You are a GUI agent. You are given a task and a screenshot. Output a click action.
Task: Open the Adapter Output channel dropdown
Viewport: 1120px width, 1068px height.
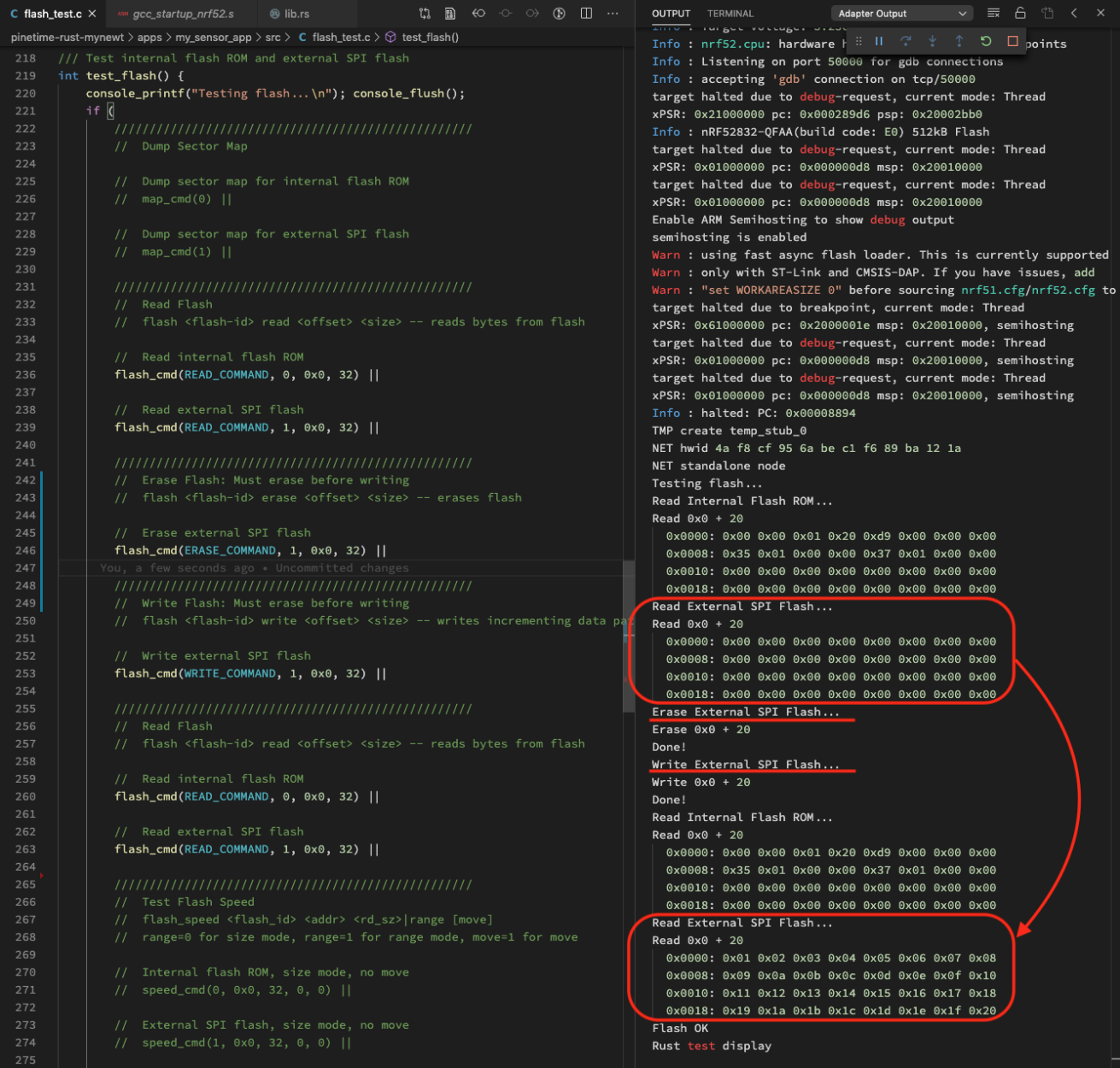[902, 14]
